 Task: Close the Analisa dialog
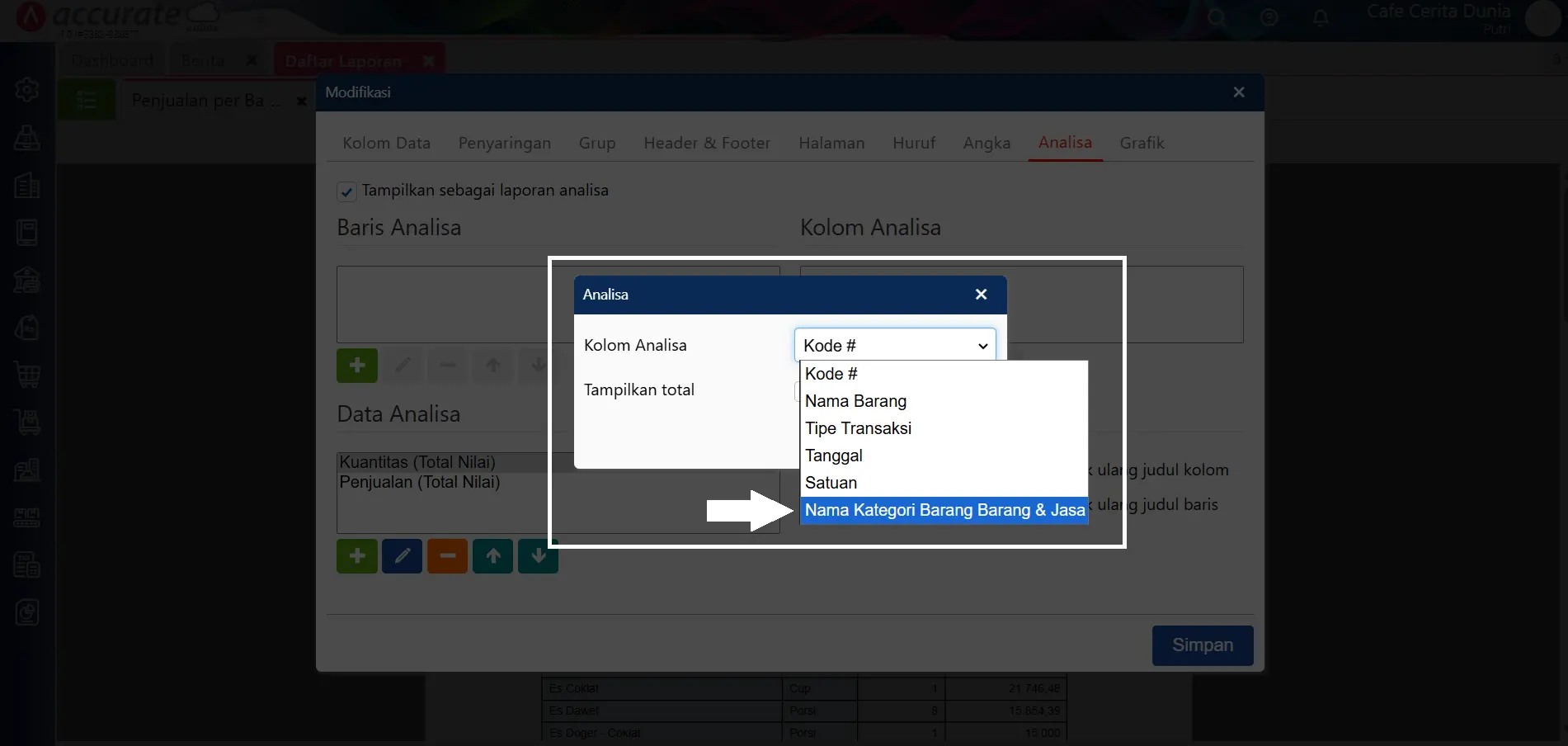[x=981, y=295]
